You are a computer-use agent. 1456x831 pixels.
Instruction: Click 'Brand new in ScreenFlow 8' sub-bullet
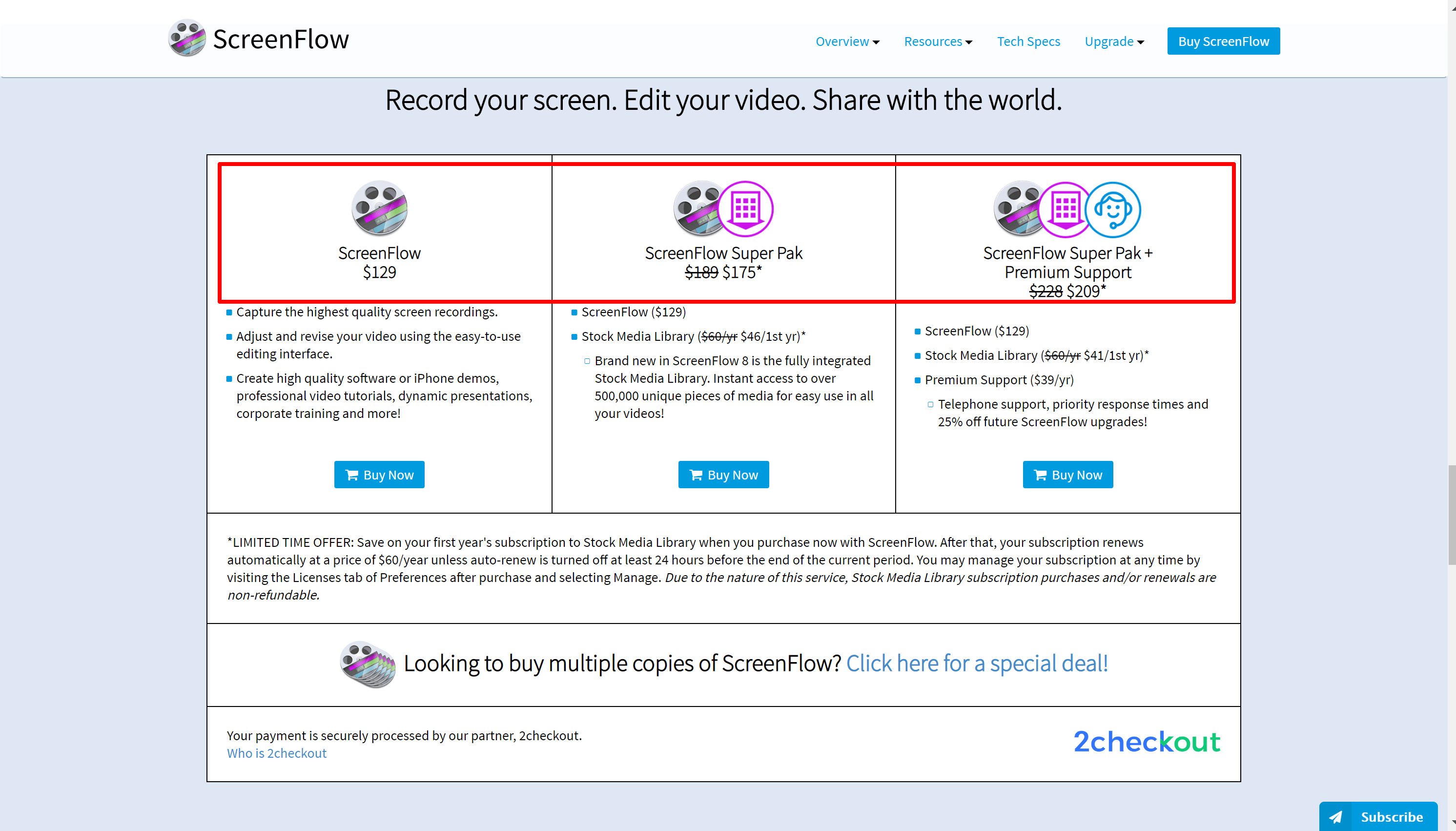click(734, 387)
